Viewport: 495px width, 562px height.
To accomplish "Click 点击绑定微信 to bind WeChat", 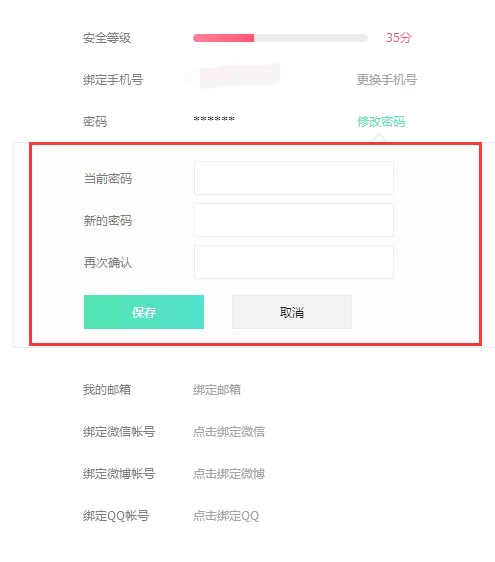I will (x=229, y=432).
